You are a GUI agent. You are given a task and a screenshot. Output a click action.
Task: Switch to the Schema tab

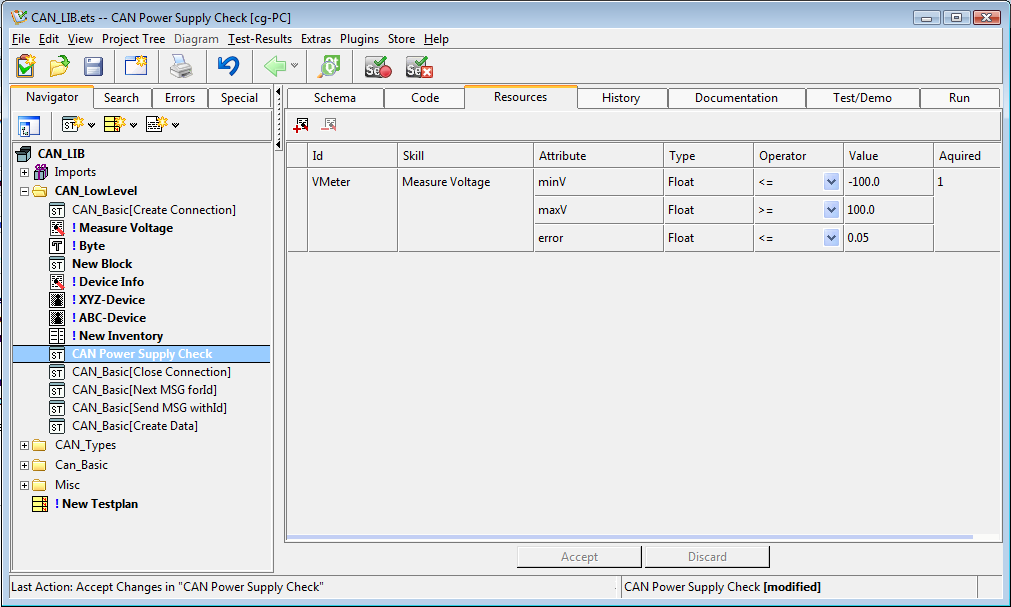[334, 98]
